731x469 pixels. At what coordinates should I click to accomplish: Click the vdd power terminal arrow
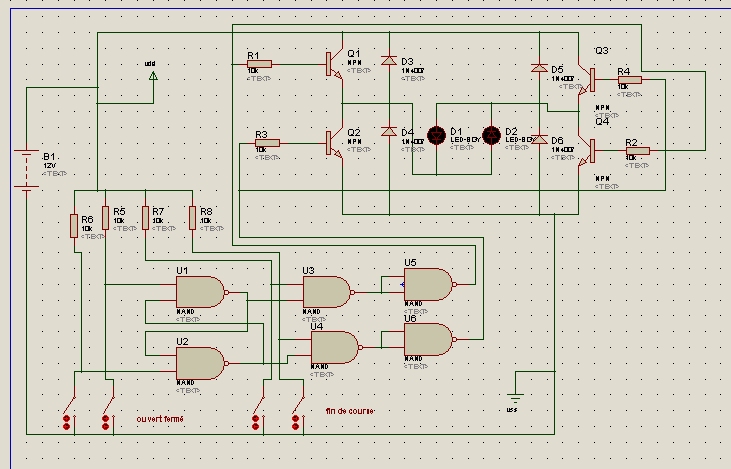[x=153, y=76]
